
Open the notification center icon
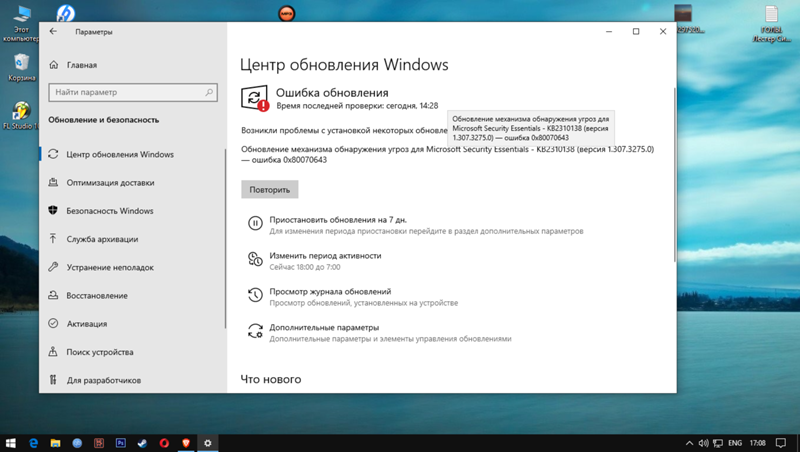pyautogui.click(x=781, y=443)
